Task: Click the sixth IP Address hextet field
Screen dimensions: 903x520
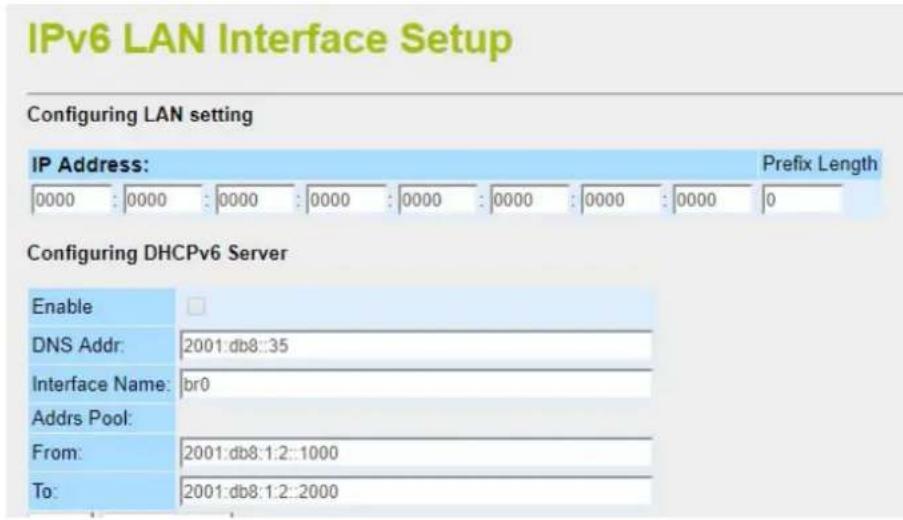Action: [x=529, y=200]
